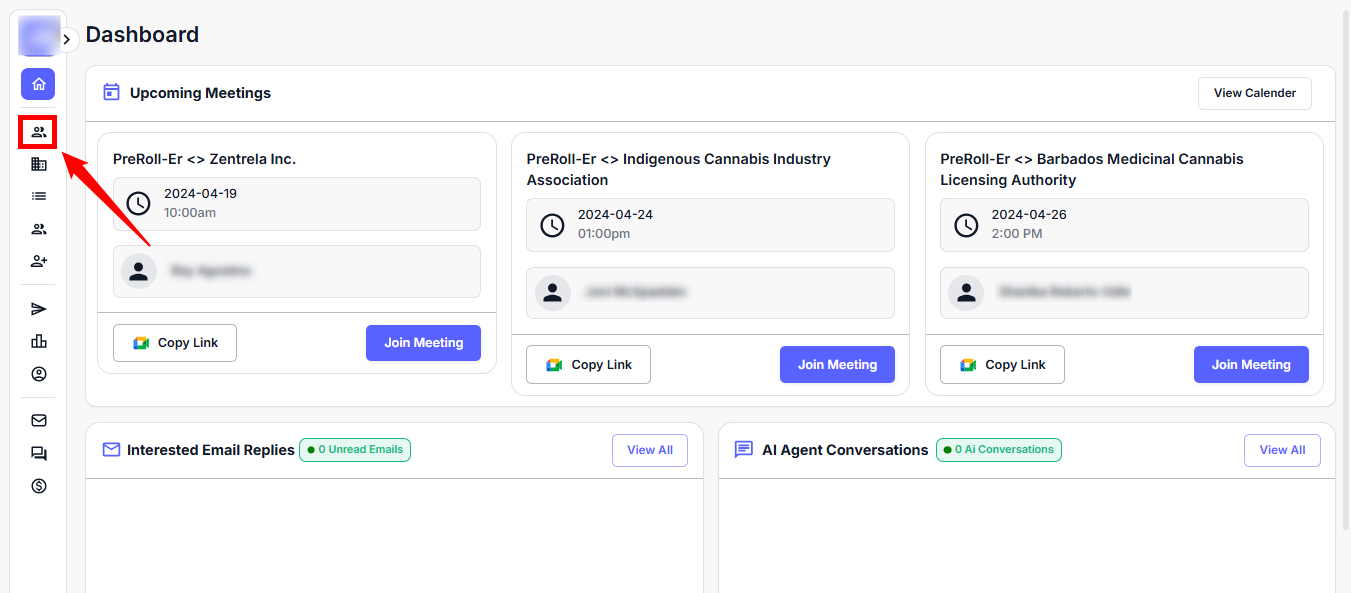Select the add person icon in the sidebar

pos(39,261)
